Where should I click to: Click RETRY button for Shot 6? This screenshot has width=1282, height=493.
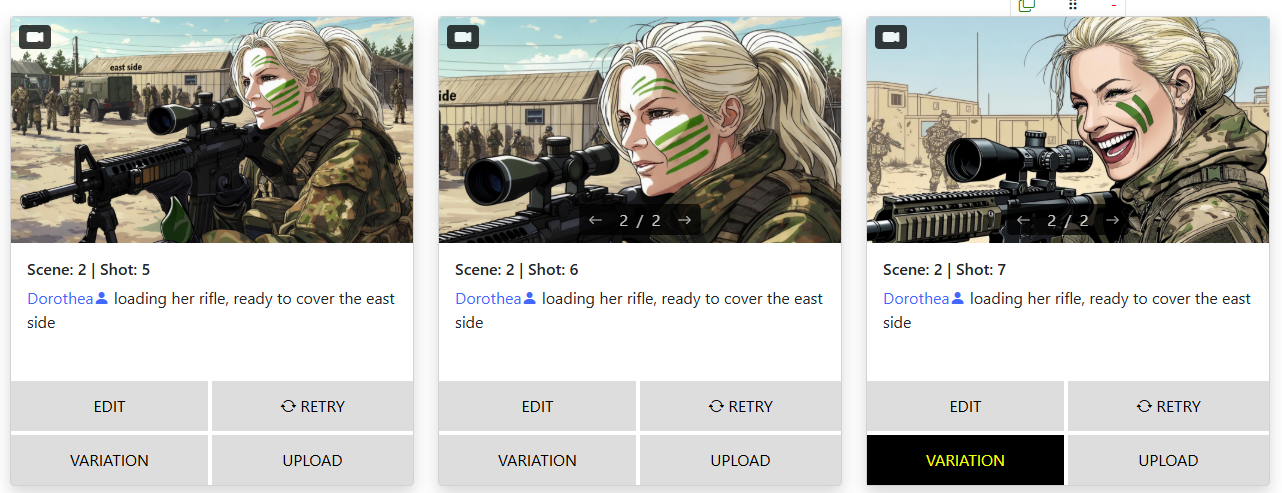point(740,406)
